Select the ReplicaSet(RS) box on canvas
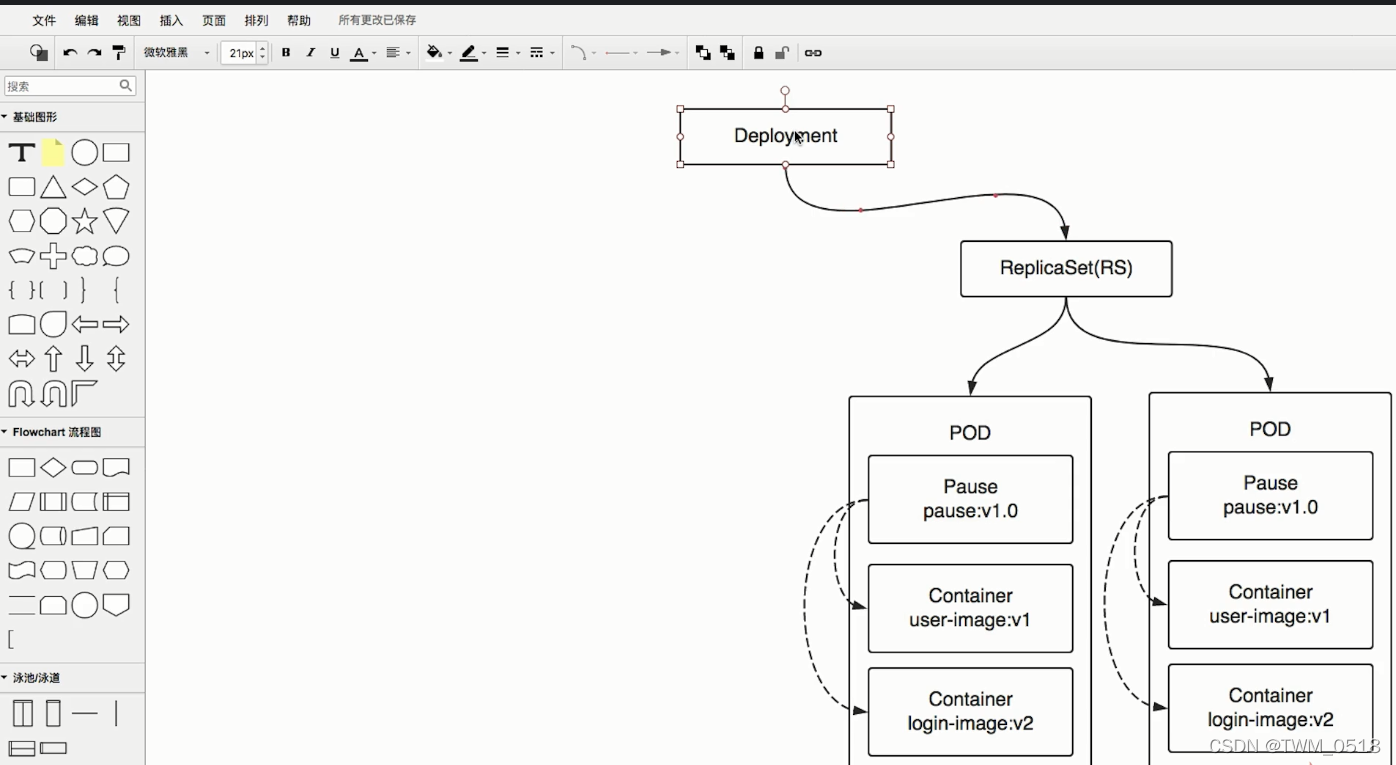Viewport: 1396px width, 765px height. [1066, 268]
